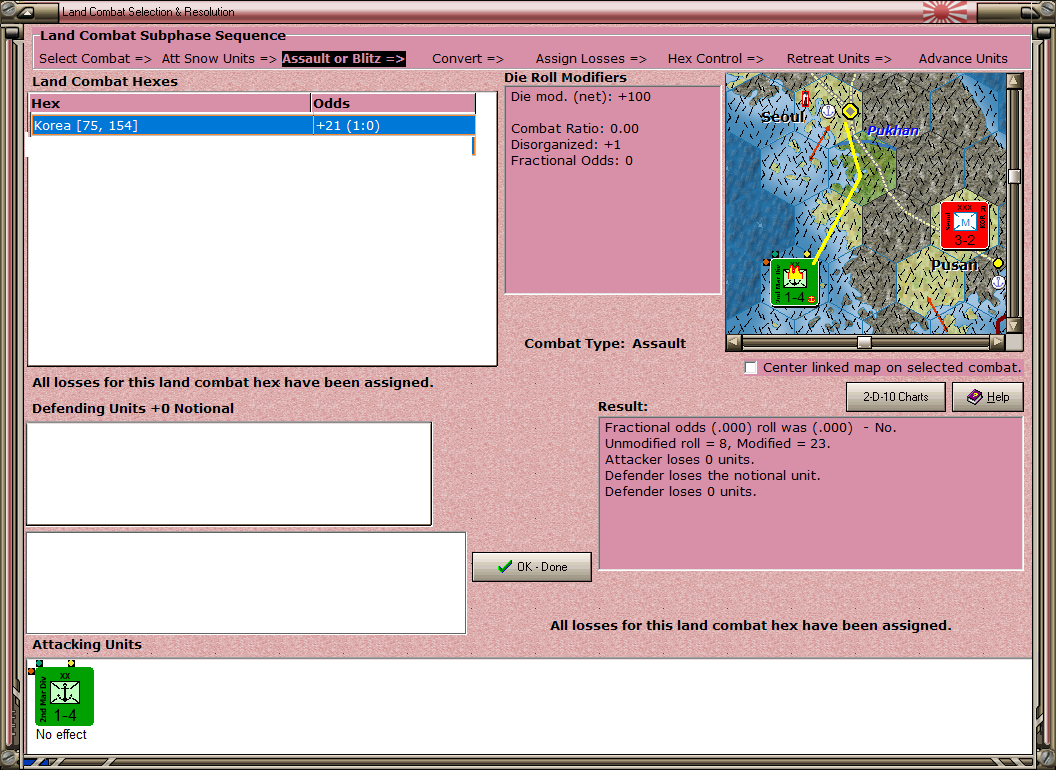Click 'Defender loses the notional unit.' line
The height and width of the screenshot is (770, 1056).
tap(712, 476)
